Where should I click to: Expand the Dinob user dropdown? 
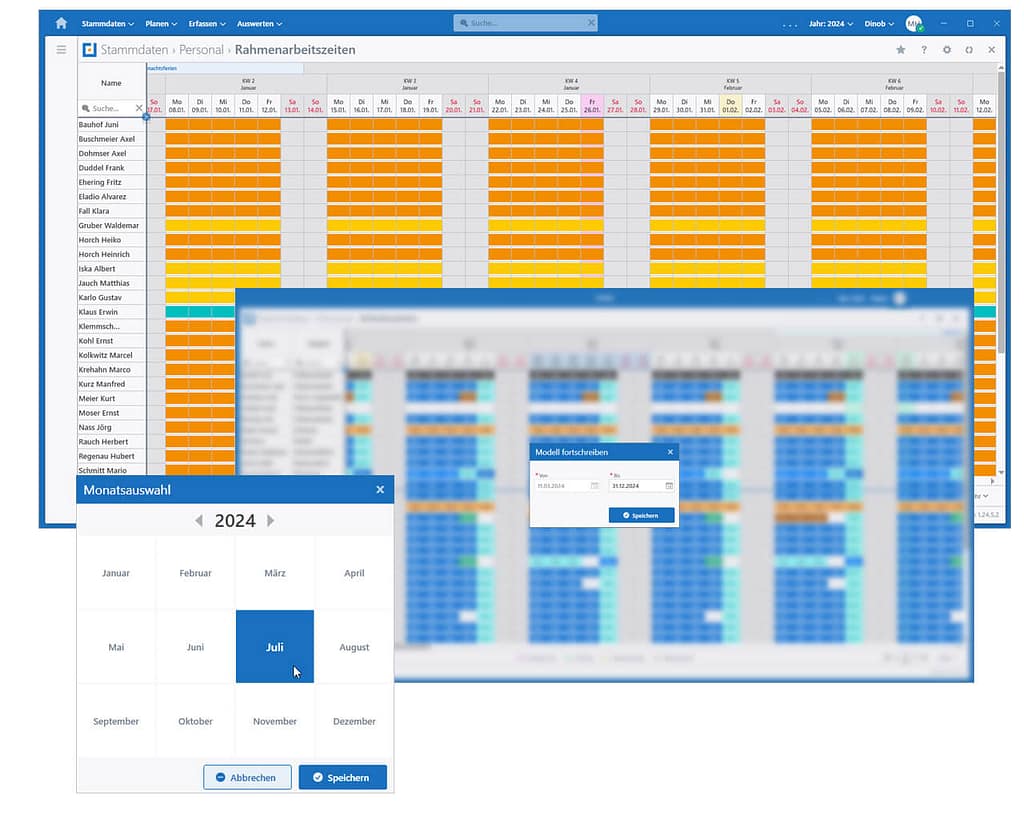point(878,23)
